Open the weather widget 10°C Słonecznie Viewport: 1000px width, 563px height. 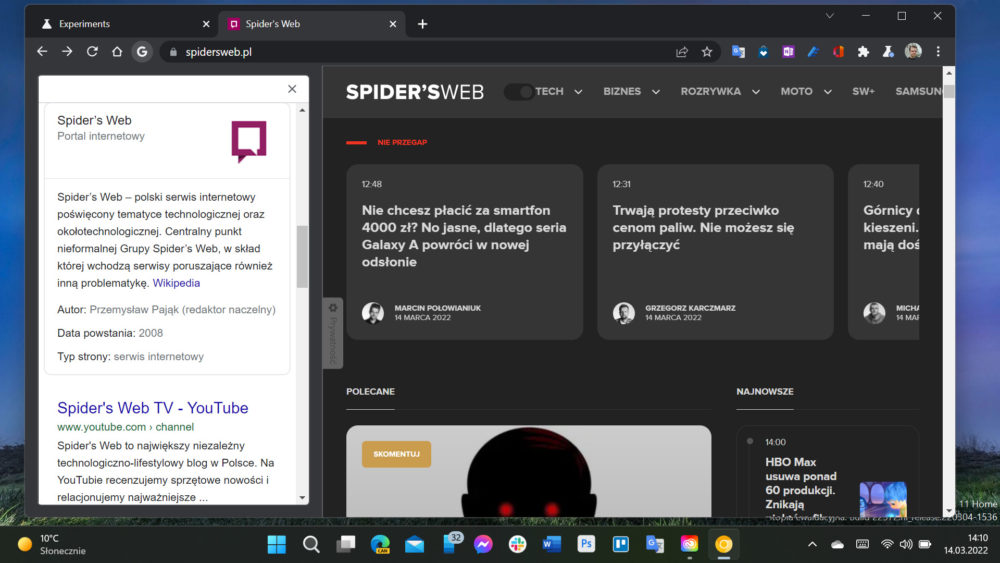click(52, 545)
